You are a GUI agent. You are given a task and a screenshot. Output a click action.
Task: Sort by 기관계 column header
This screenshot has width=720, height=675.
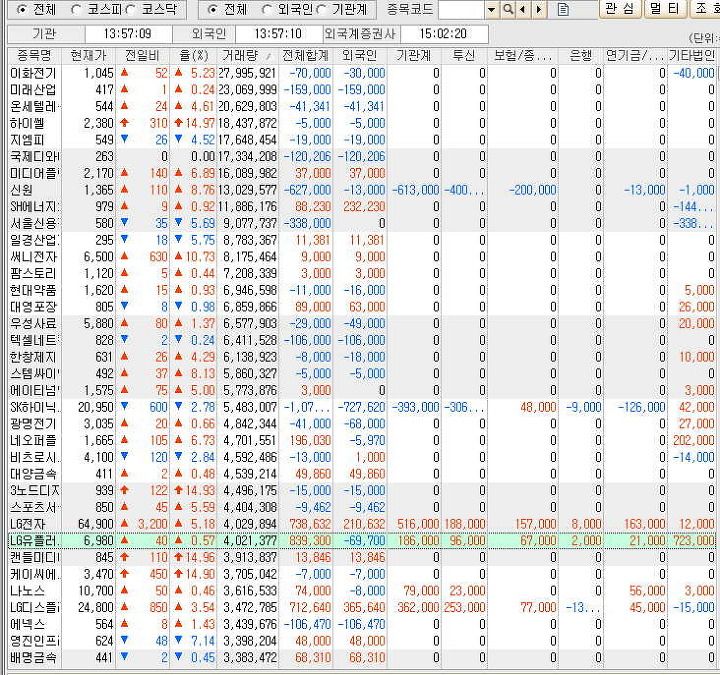click(414, 56)
